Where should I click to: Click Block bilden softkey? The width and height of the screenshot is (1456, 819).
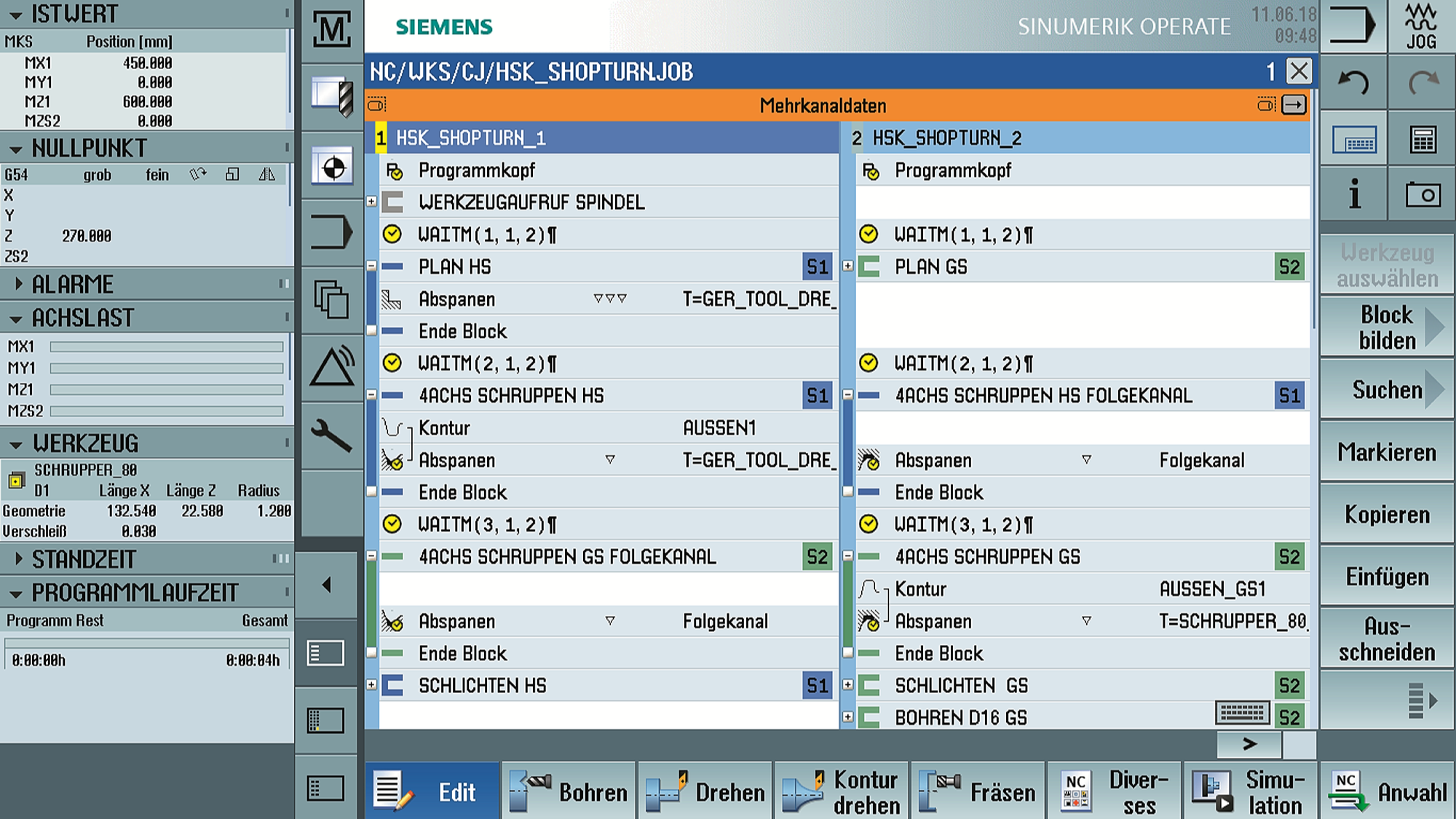1388,327
